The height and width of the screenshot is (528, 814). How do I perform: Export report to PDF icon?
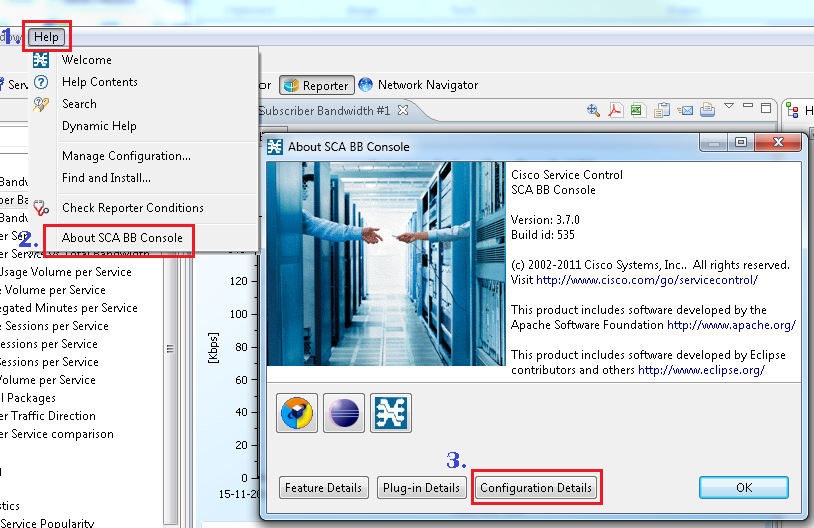616,110
